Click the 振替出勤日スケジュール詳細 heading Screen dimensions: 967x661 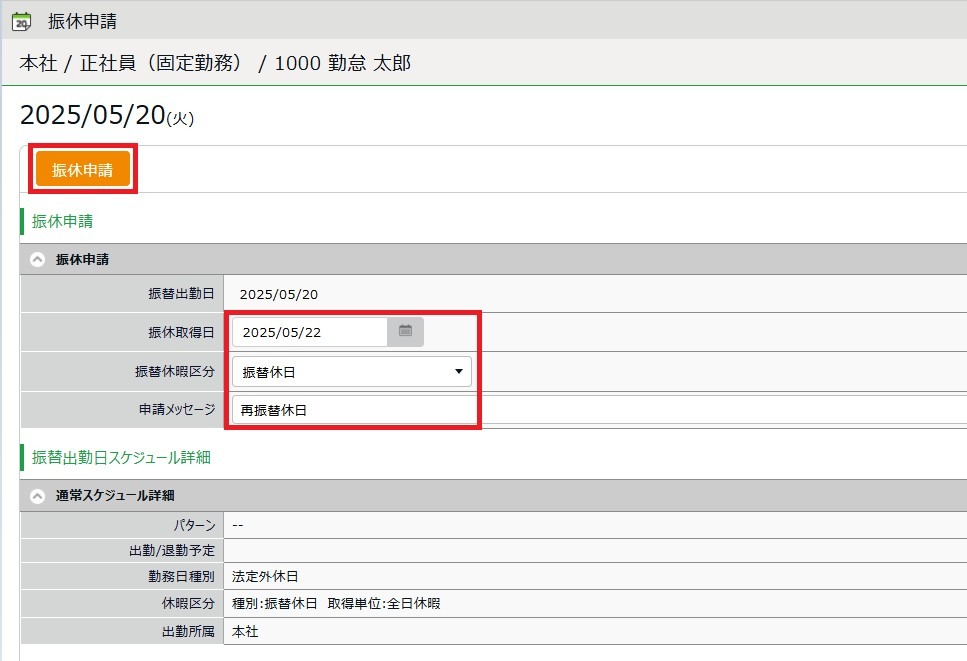pos(121,457)
